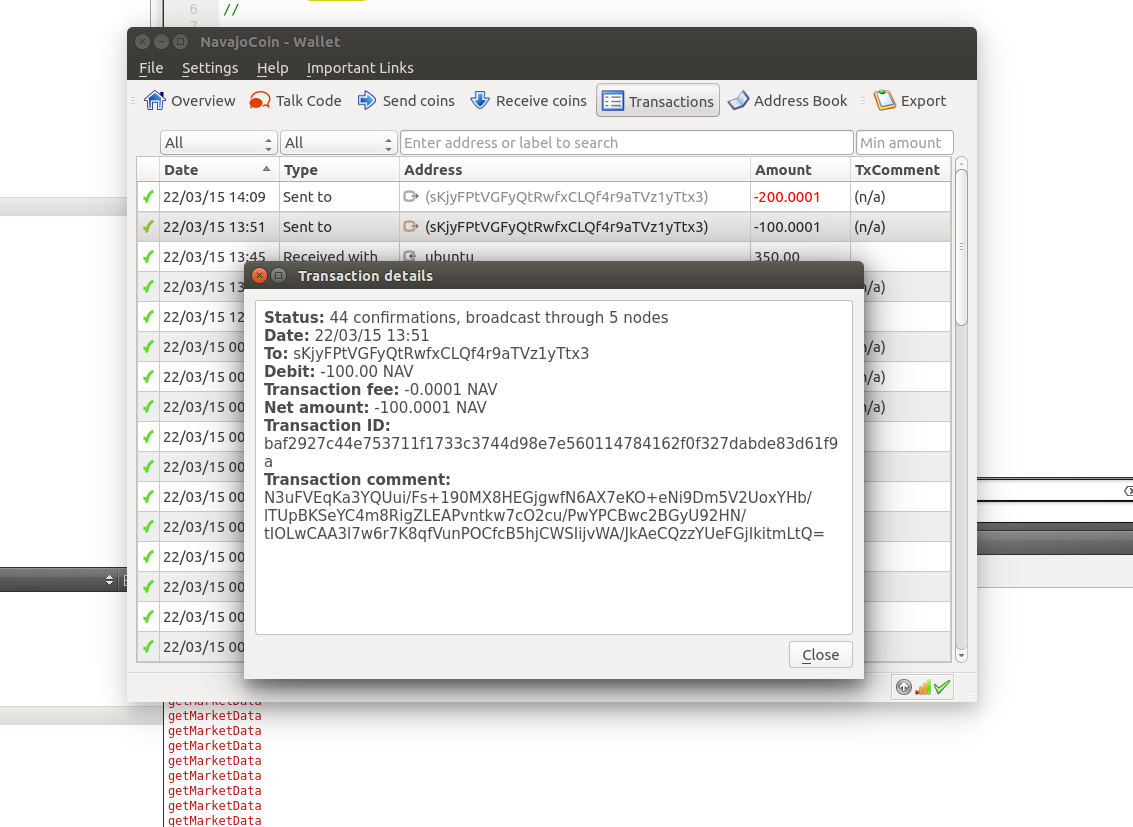Click Export clipboard toolbar icon

pyautogui.click(x=885, y=100)
